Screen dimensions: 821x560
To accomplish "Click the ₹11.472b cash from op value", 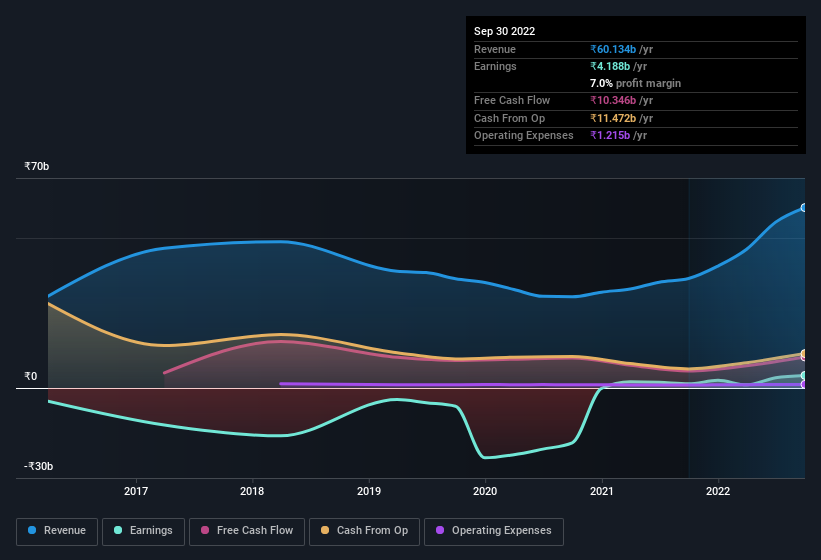I will pyautogui.click(x=613, y=118).
